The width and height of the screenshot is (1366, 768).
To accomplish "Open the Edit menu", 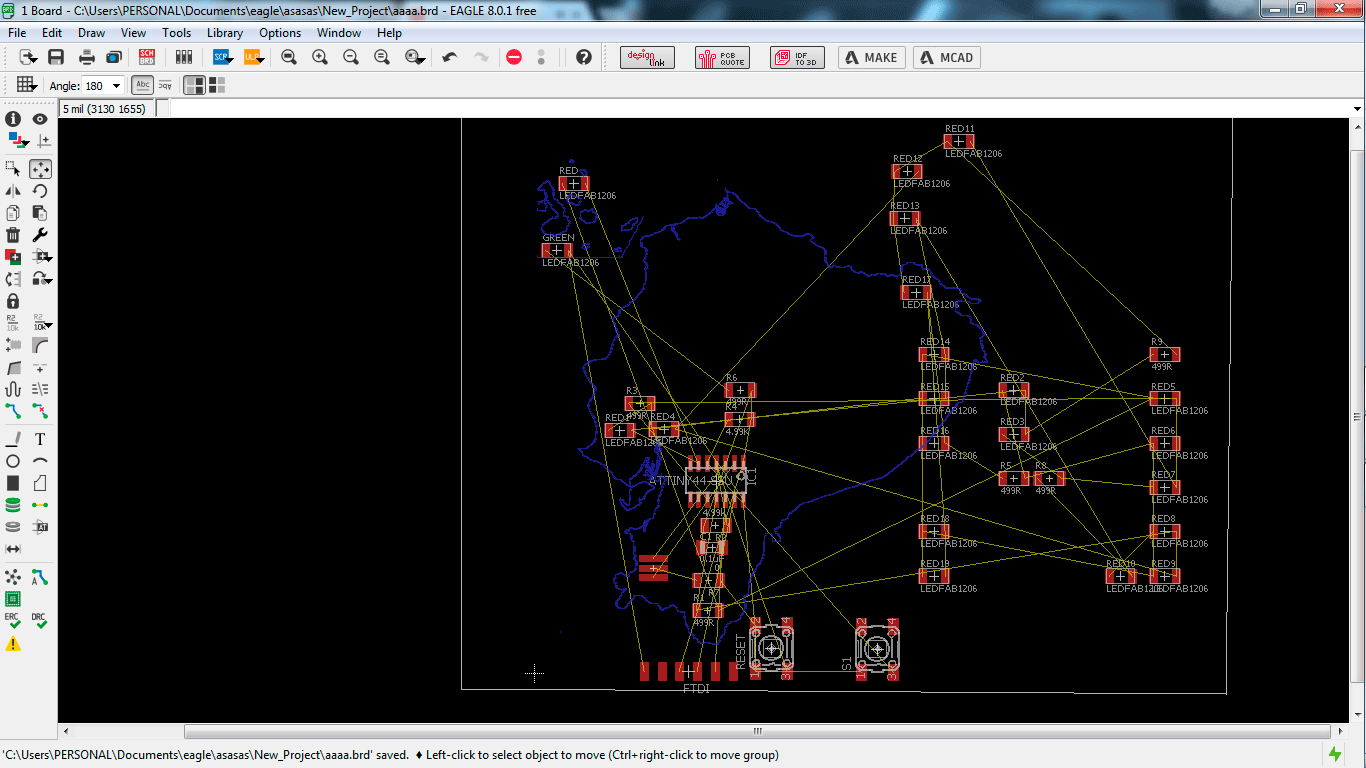I will (x=52, y=32).
